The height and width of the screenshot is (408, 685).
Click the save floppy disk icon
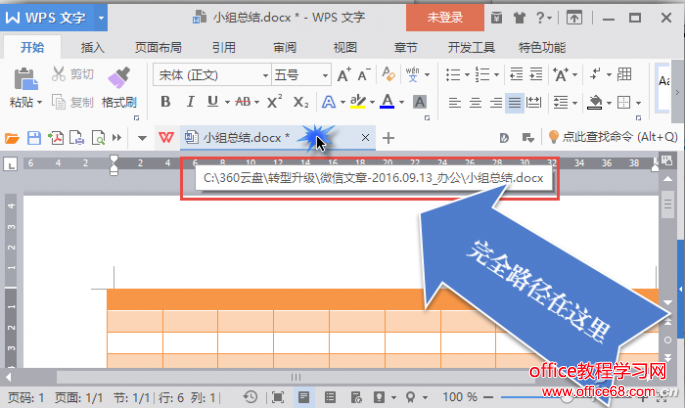point(34,138)
